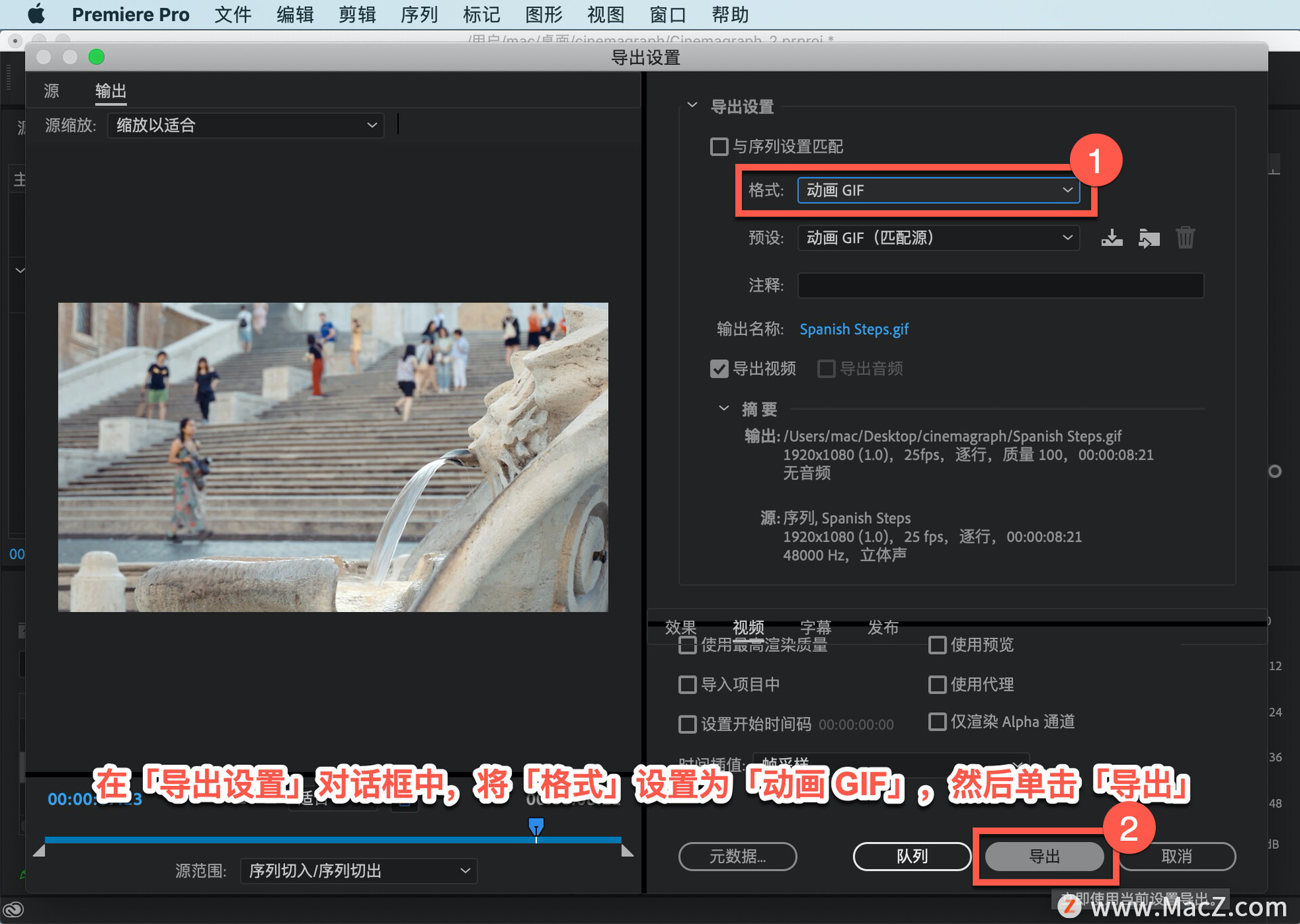This screenshot has height=924, width=1300.
Task: Open the Effects tab
Action: coord(680,628)
